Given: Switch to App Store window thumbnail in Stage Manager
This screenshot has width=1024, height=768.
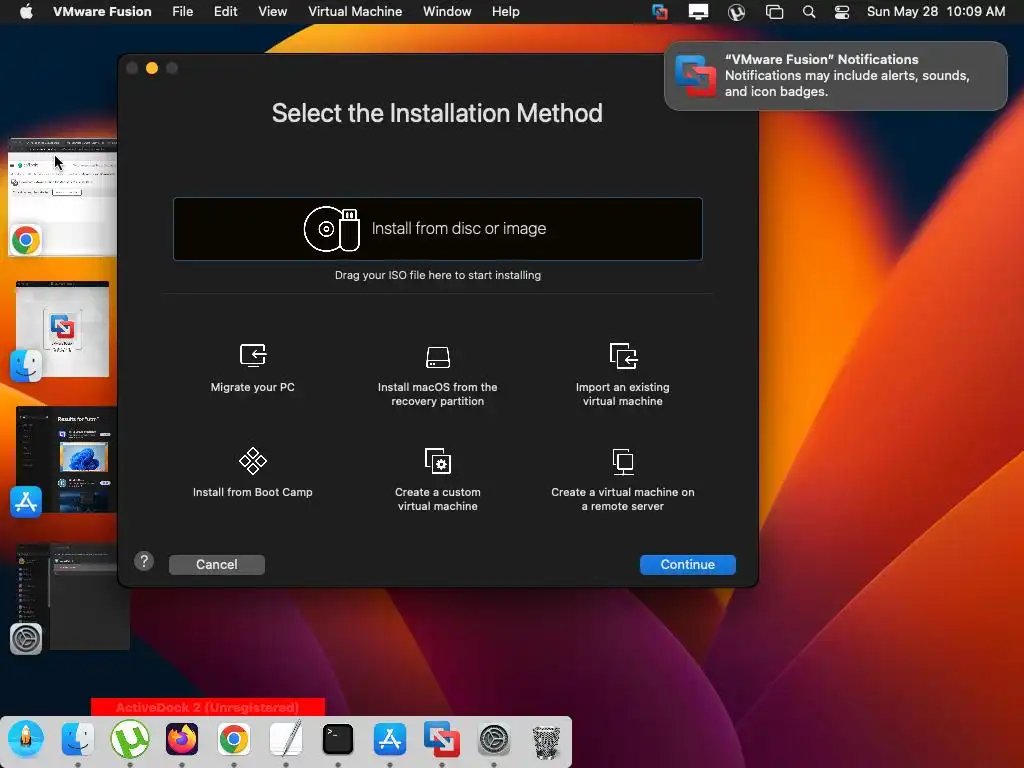Looking at the screenshot, I should [x=66, y=459].
